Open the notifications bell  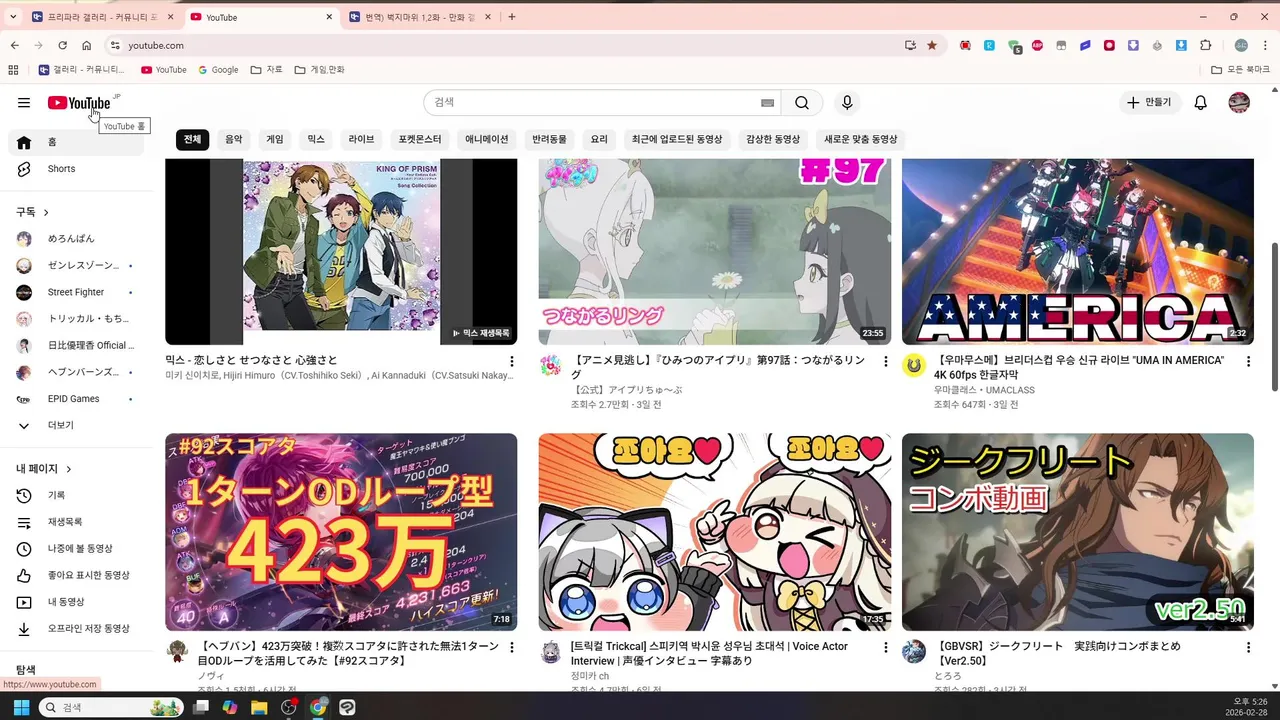pyautogui.click(x=1201, y=103)
